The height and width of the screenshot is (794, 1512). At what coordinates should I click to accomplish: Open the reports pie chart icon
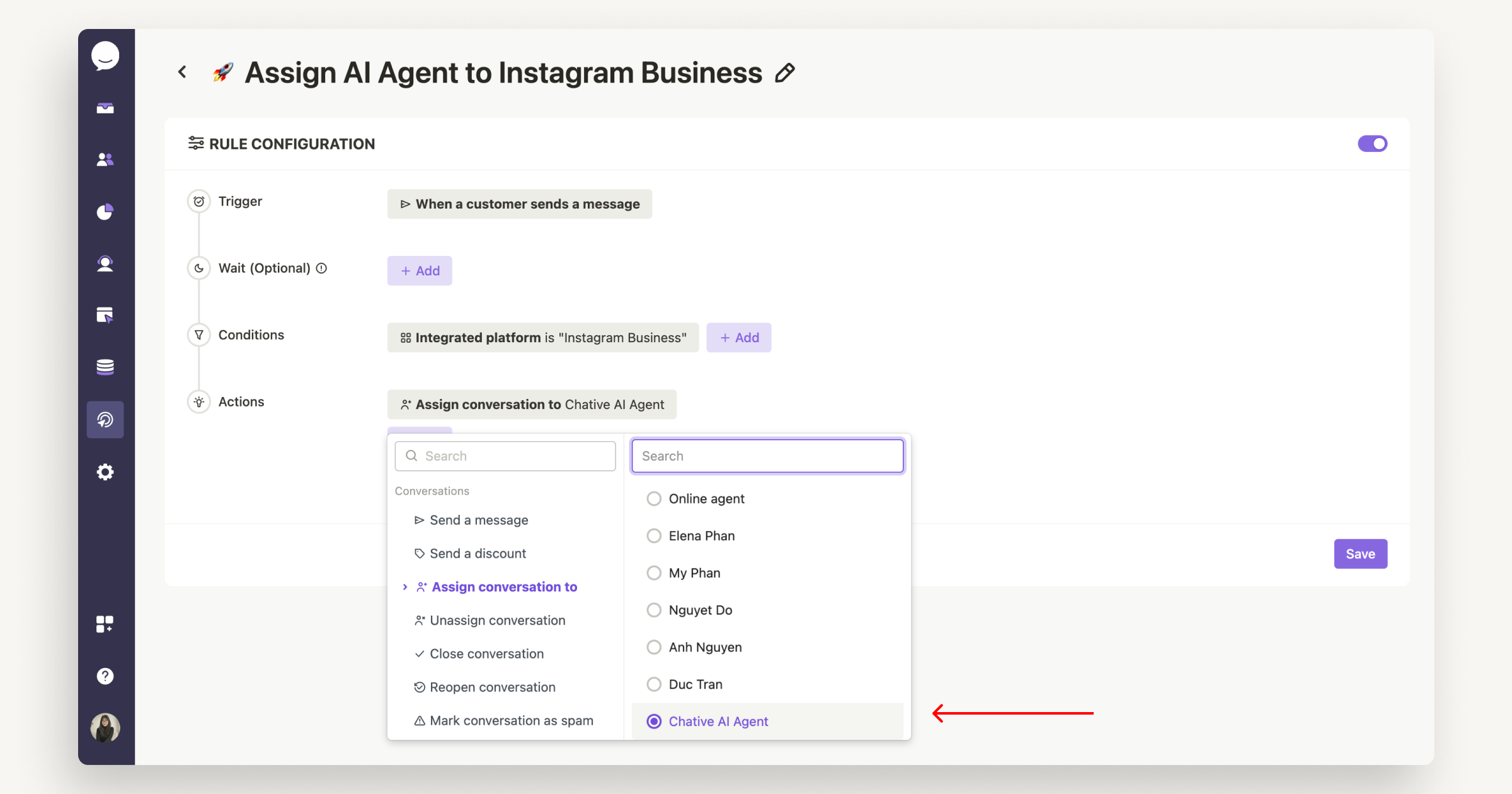[105, 212]
